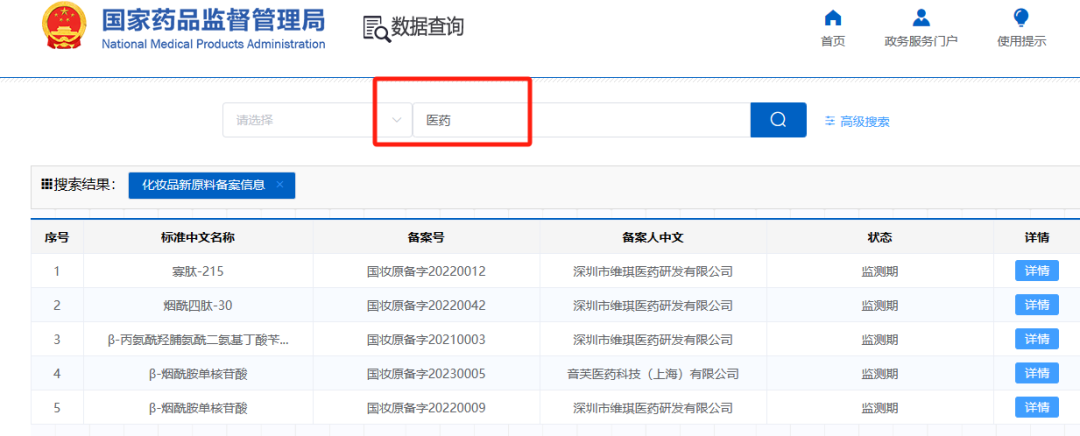The width and height of the screenshot is (1080, 436).
Task: Click the grid icon beside 搜索结果
Action: click(x=46, y=185)
